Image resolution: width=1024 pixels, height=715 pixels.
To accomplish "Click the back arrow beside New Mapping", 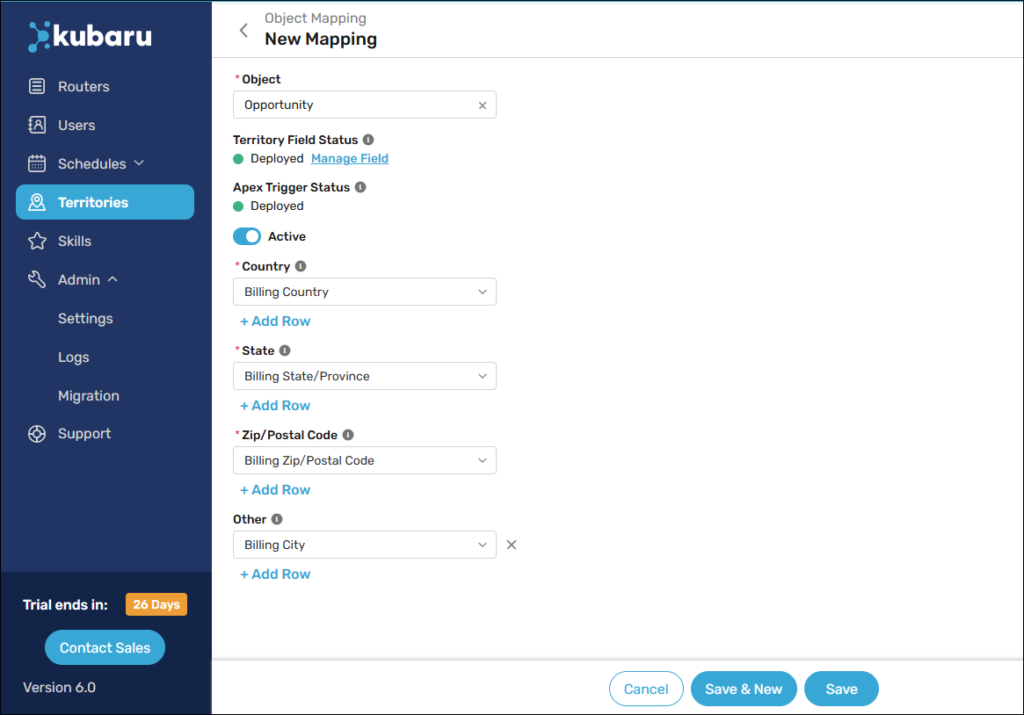I will [x=243, y=30].
